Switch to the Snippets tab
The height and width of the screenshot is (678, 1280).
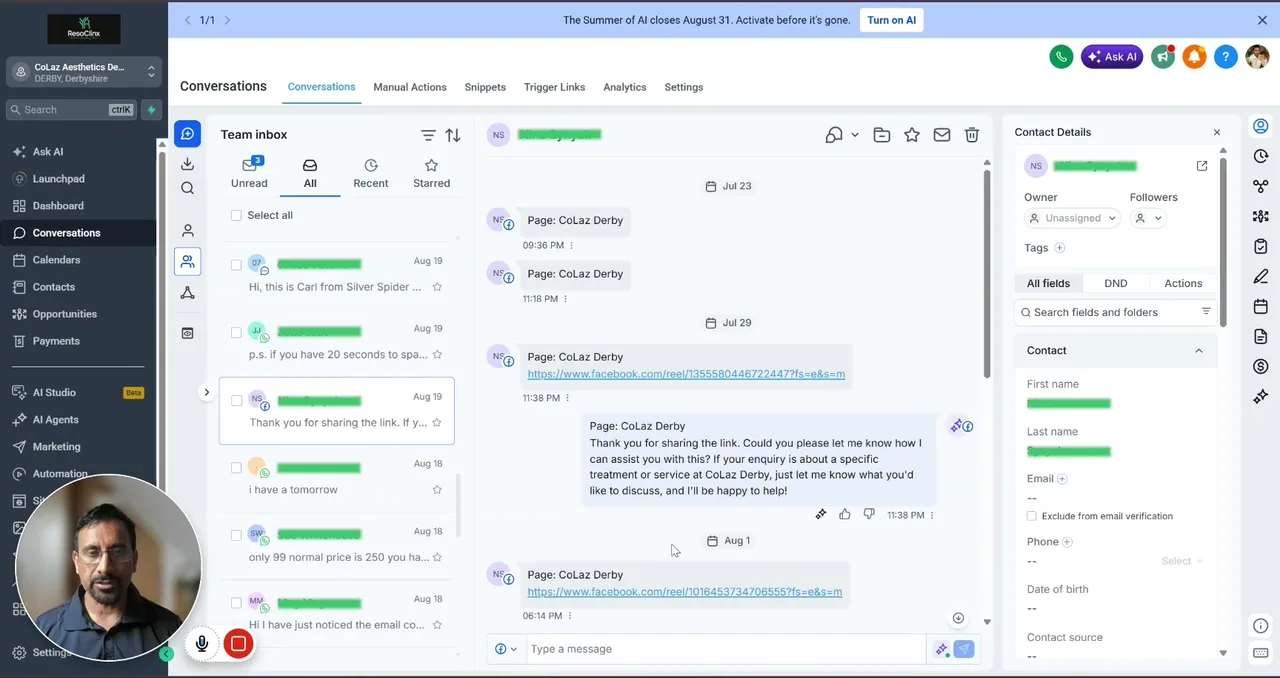tap(485, 87)
